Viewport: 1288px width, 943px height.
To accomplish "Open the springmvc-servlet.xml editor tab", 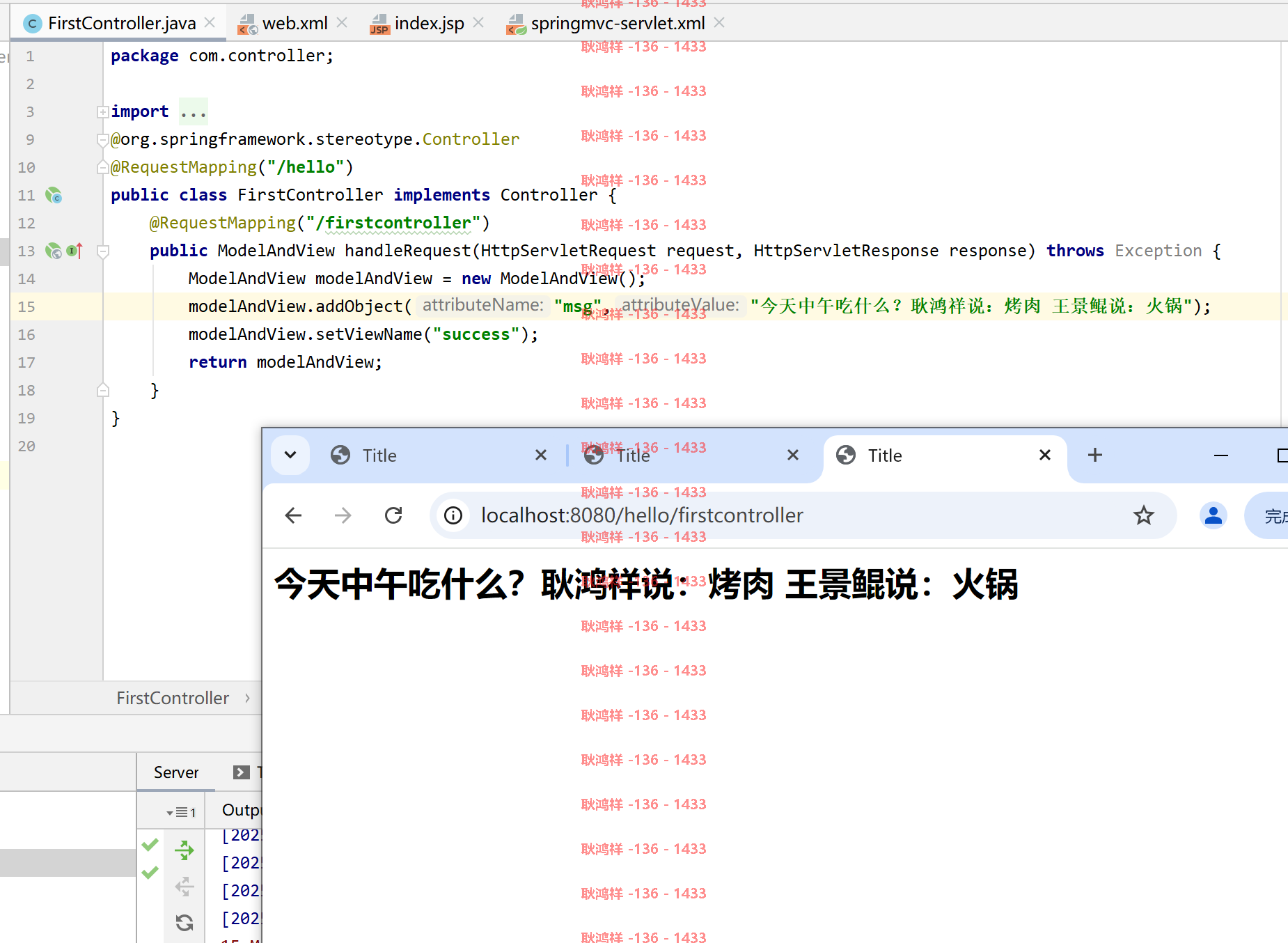I will [x=618, y=24].
